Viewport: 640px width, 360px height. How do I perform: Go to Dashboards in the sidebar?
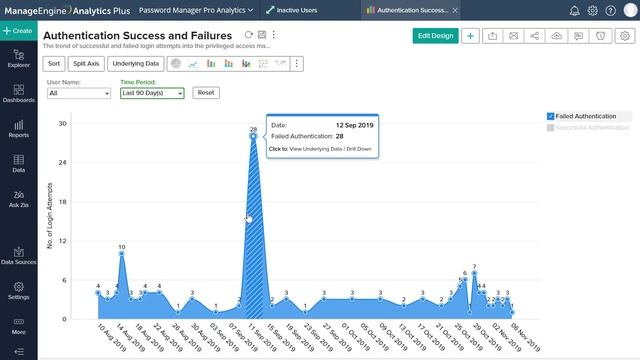tap(18, 93)
